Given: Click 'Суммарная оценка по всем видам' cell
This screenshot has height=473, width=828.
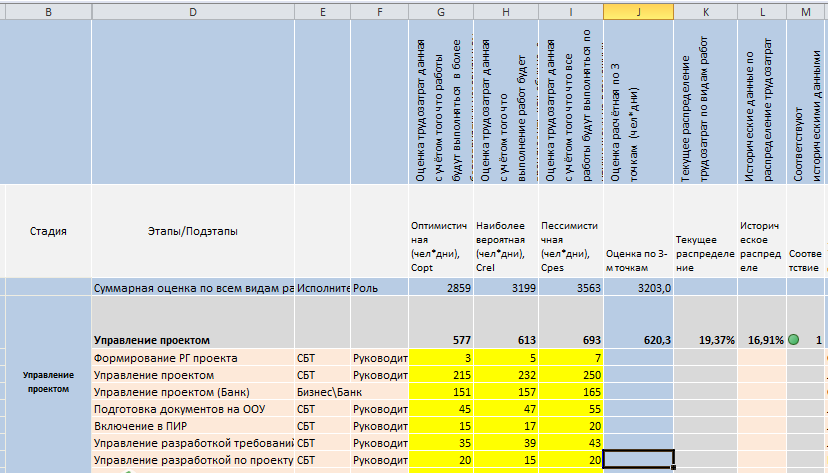Looking at the screenshot, I should 193,288.
